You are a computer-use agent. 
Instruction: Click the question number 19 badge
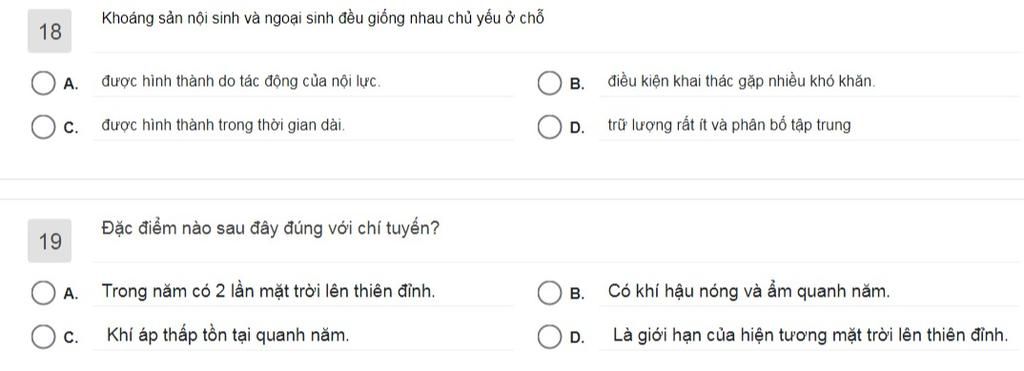[50, 242]
